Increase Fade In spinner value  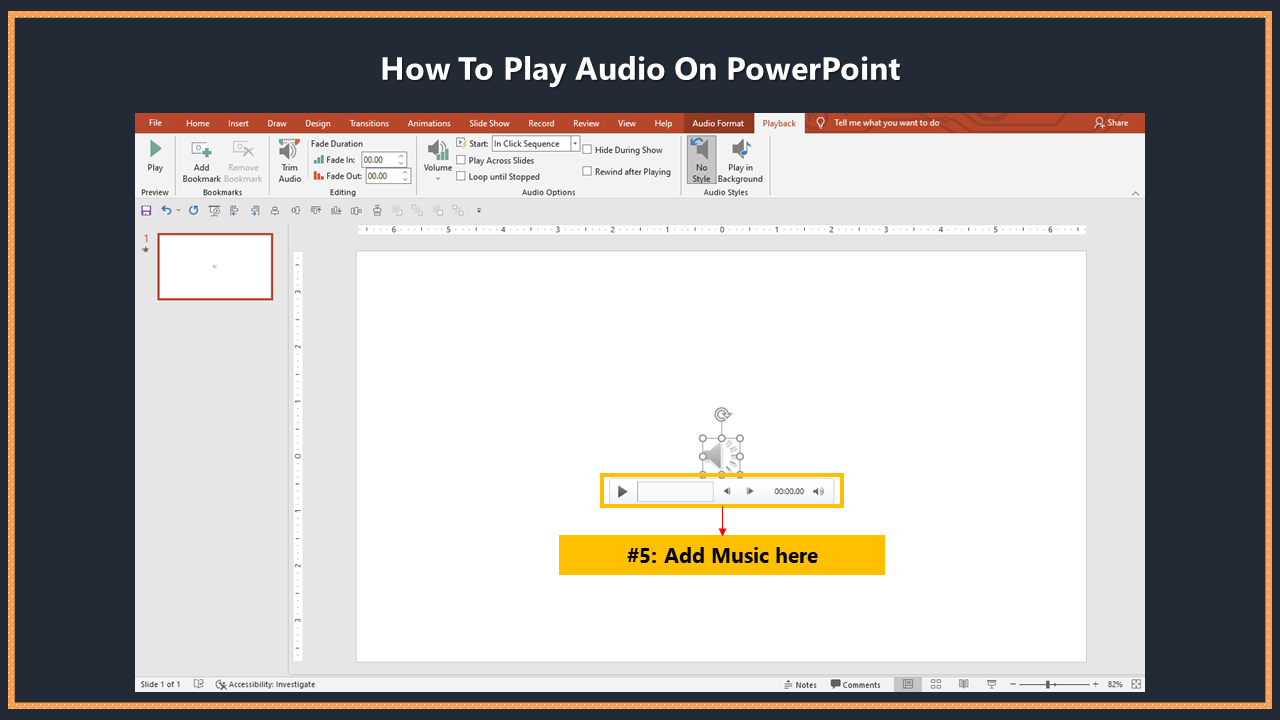point(402,156)
